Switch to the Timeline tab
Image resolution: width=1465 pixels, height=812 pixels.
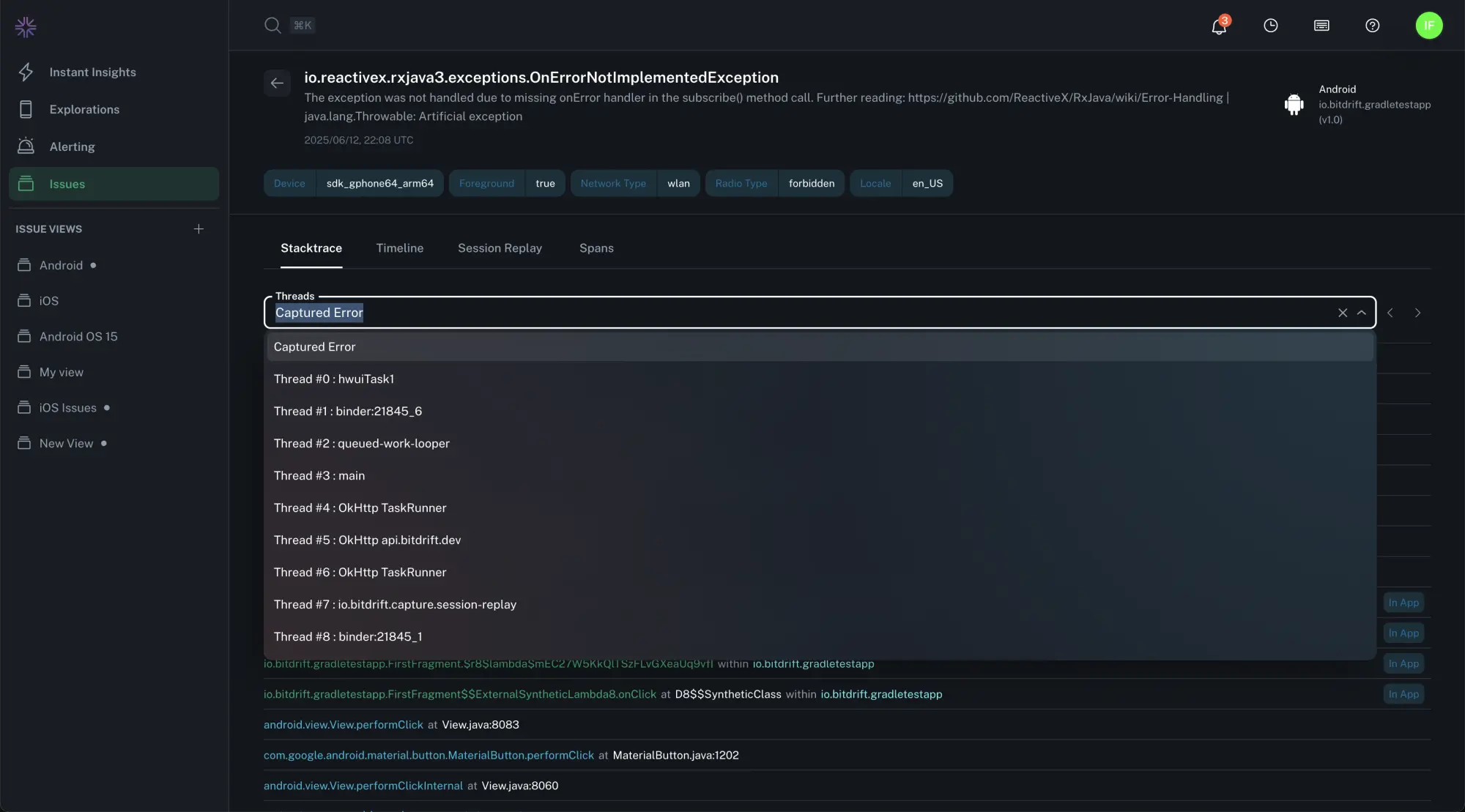[x=400, y=248]
